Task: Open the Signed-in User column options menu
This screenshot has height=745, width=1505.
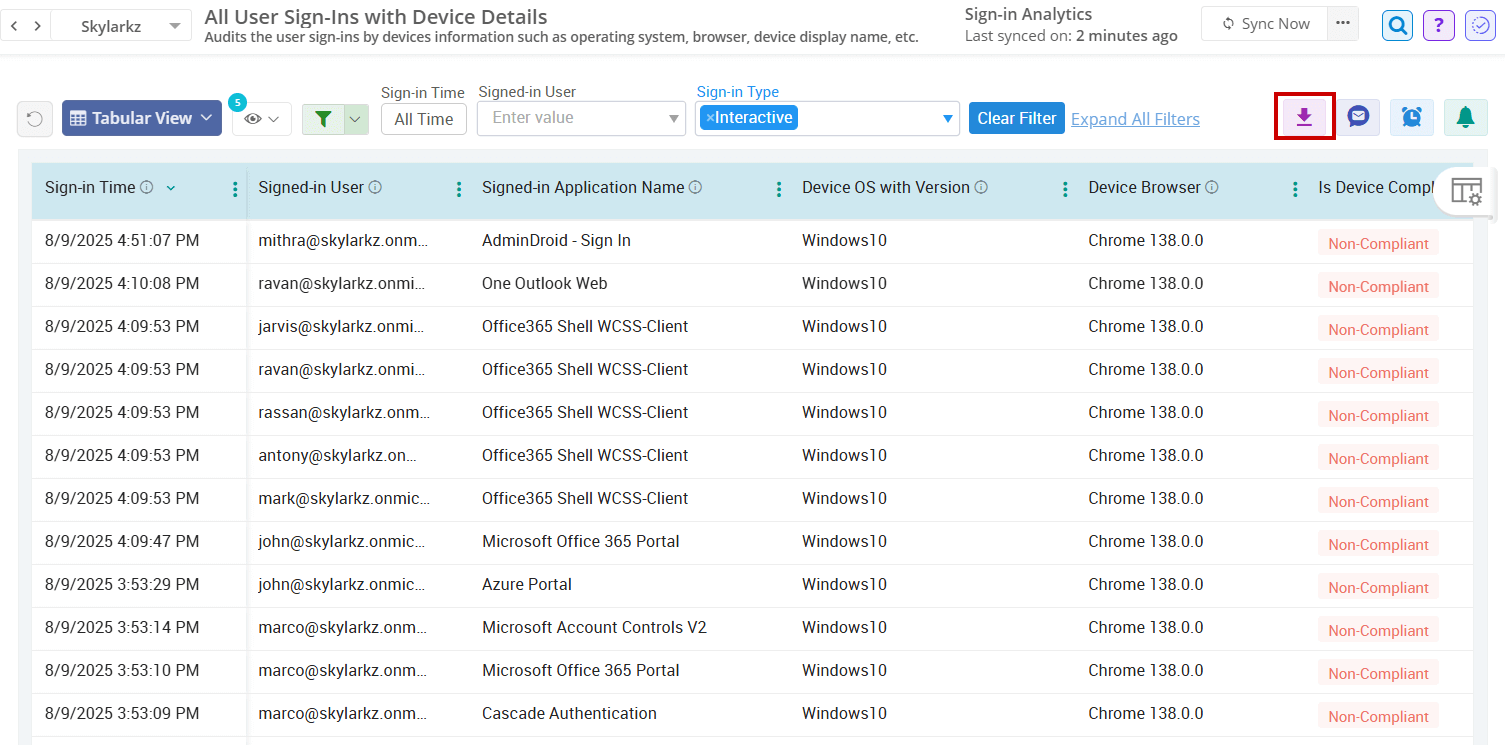Action: [458, 188]
